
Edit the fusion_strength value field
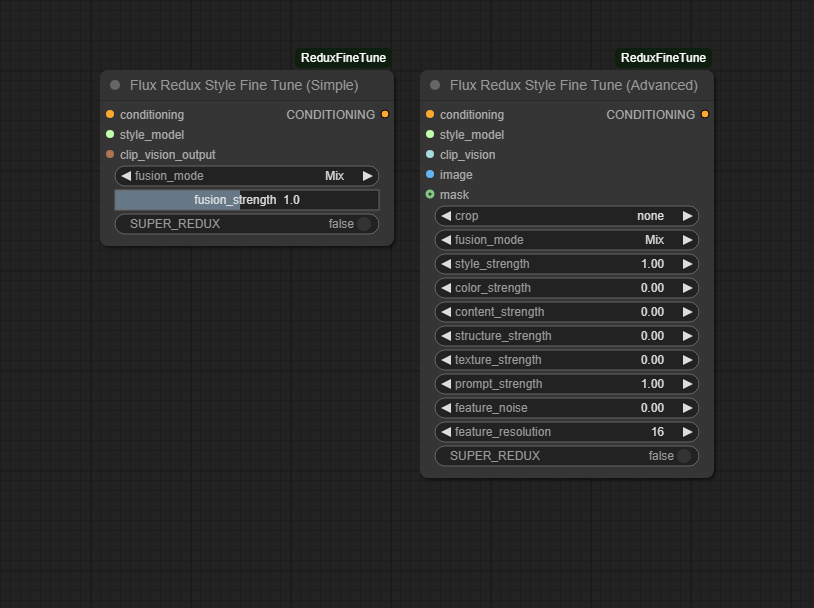pos(246,200)
